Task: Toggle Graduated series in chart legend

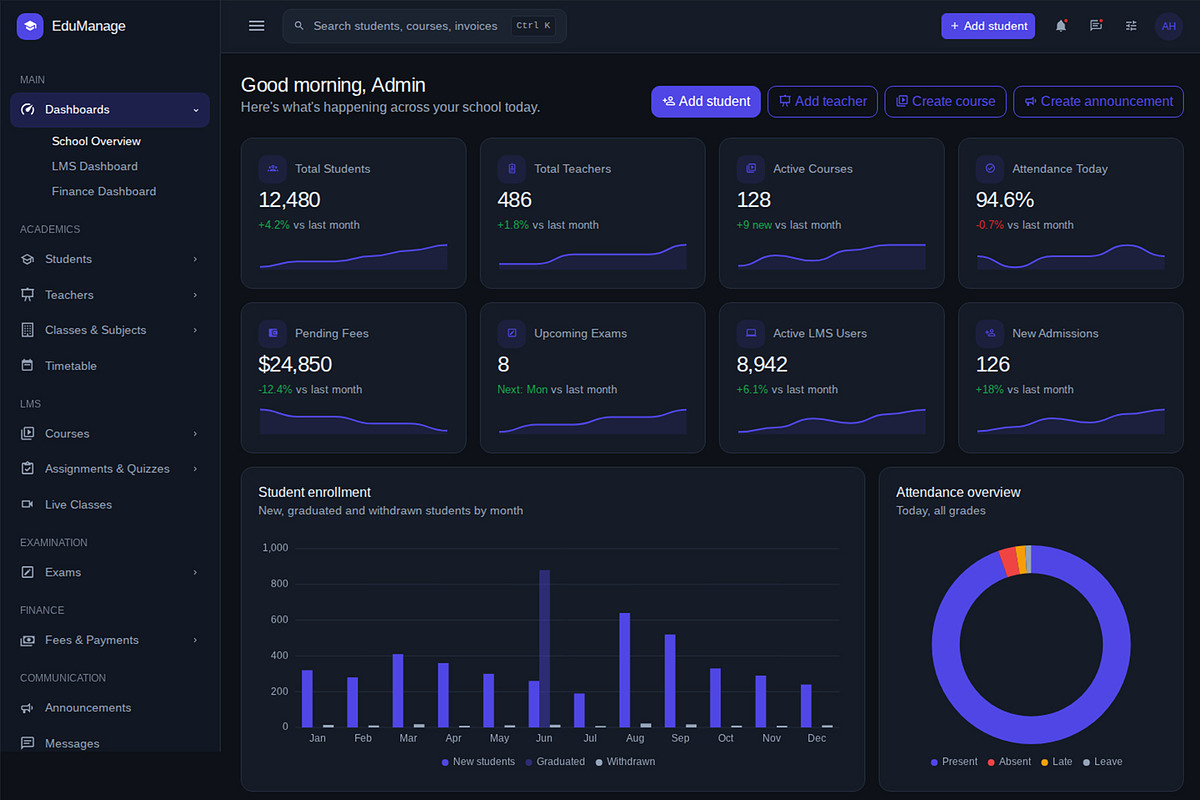Action: pyautogui.click(x=555, y=762)
